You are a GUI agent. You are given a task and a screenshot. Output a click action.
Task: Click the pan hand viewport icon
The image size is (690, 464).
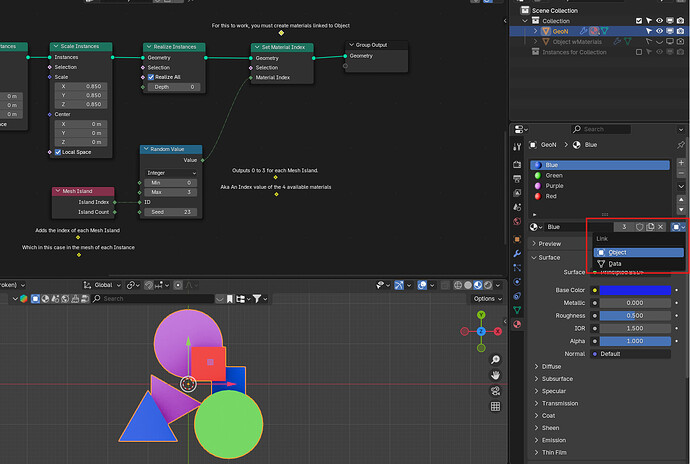click(x=495, y=375)
